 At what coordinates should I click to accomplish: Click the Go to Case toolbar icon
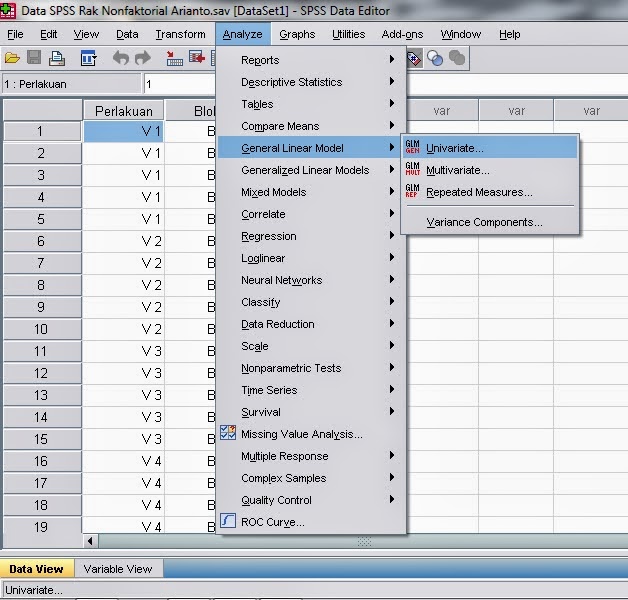(x=174, y=58)
